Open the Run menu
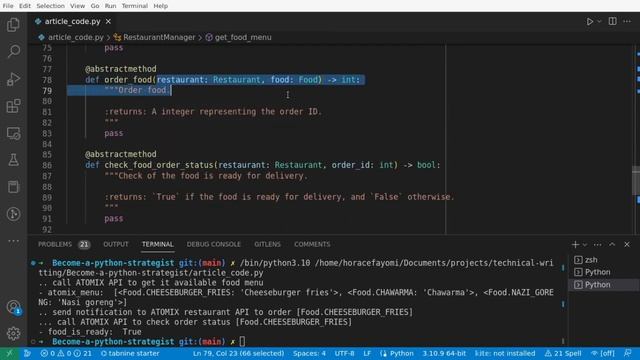Viewport: 640px width, 360px height. pos(110,6)
